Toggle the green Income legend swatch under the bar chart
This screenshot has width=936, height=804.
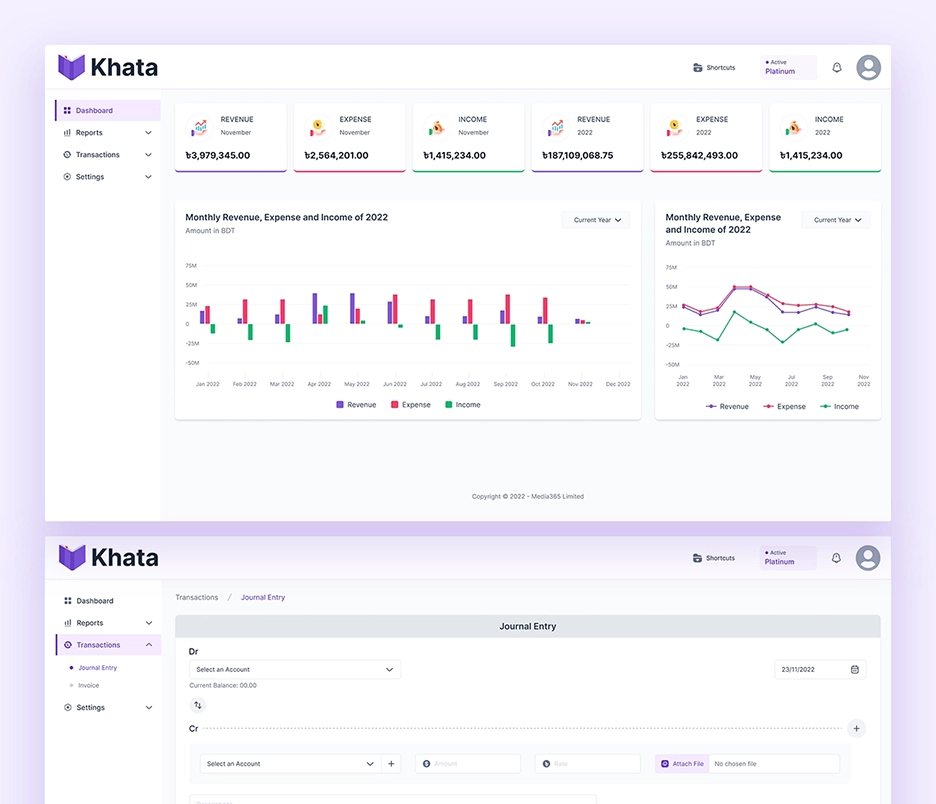click(x=449, y=405)
